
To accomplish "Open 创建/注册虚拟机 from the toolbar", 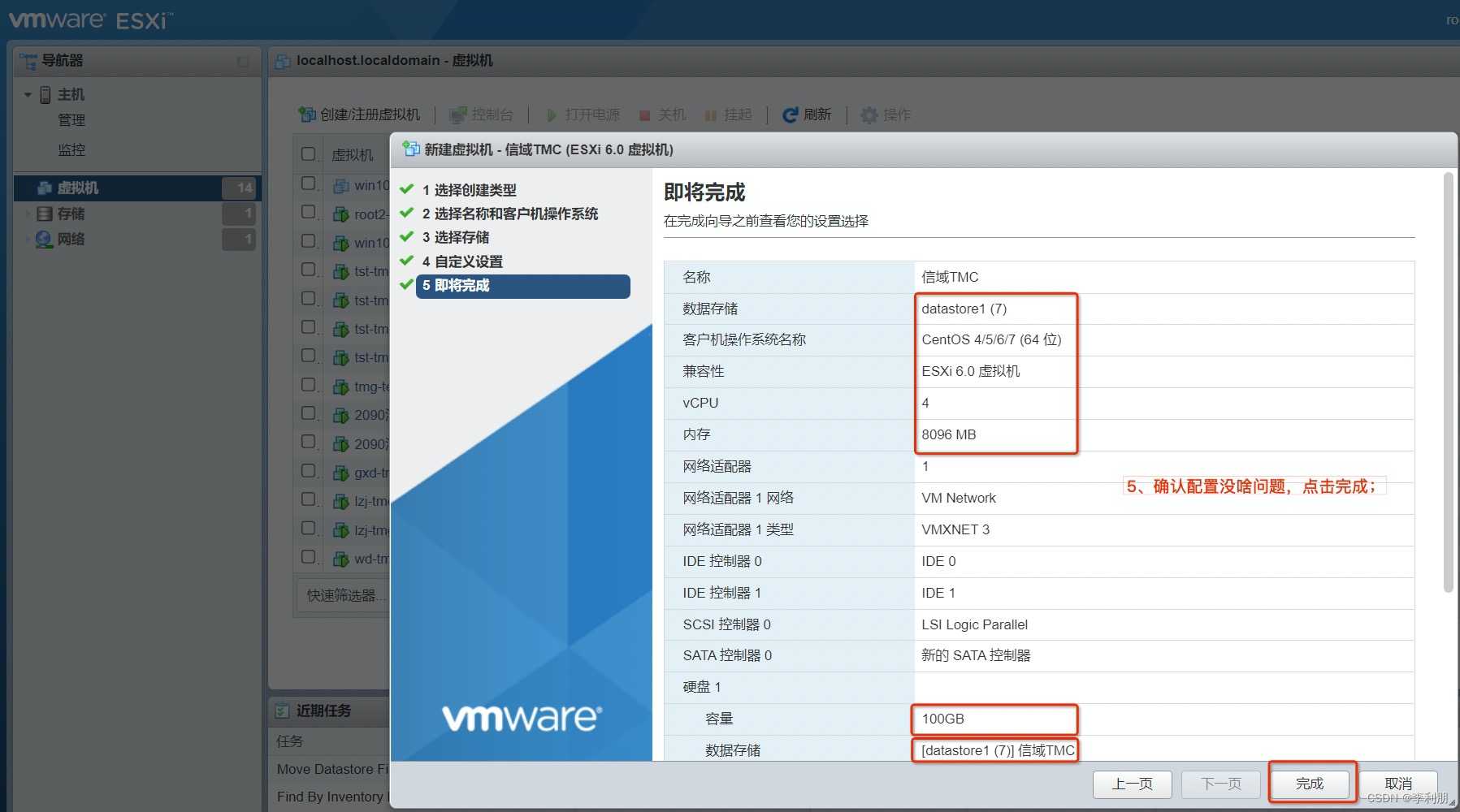I will pyautogui.click(x=359, y=114).
